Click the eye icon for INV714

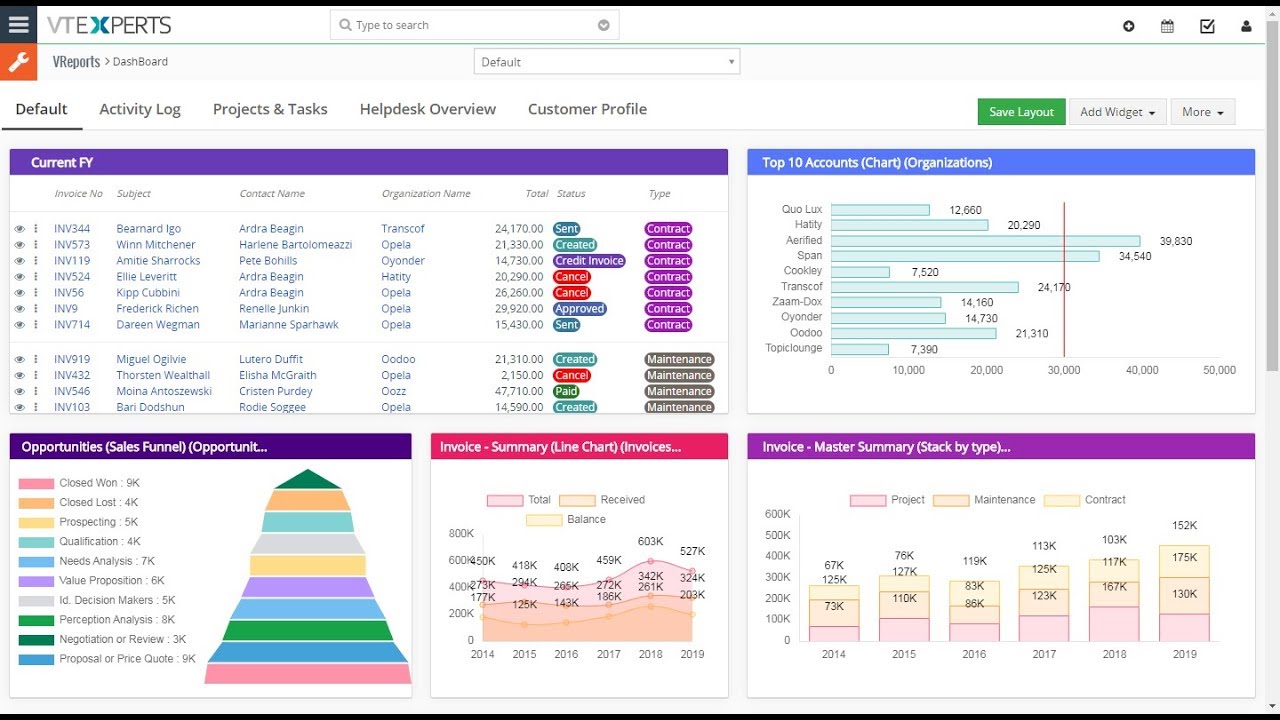19,325
